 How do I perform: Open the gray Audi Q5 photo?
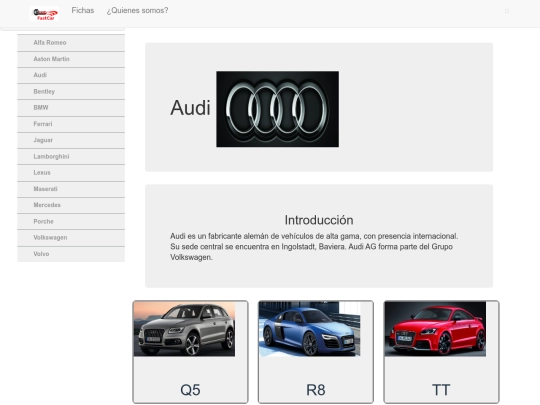(x=185, y=329)
